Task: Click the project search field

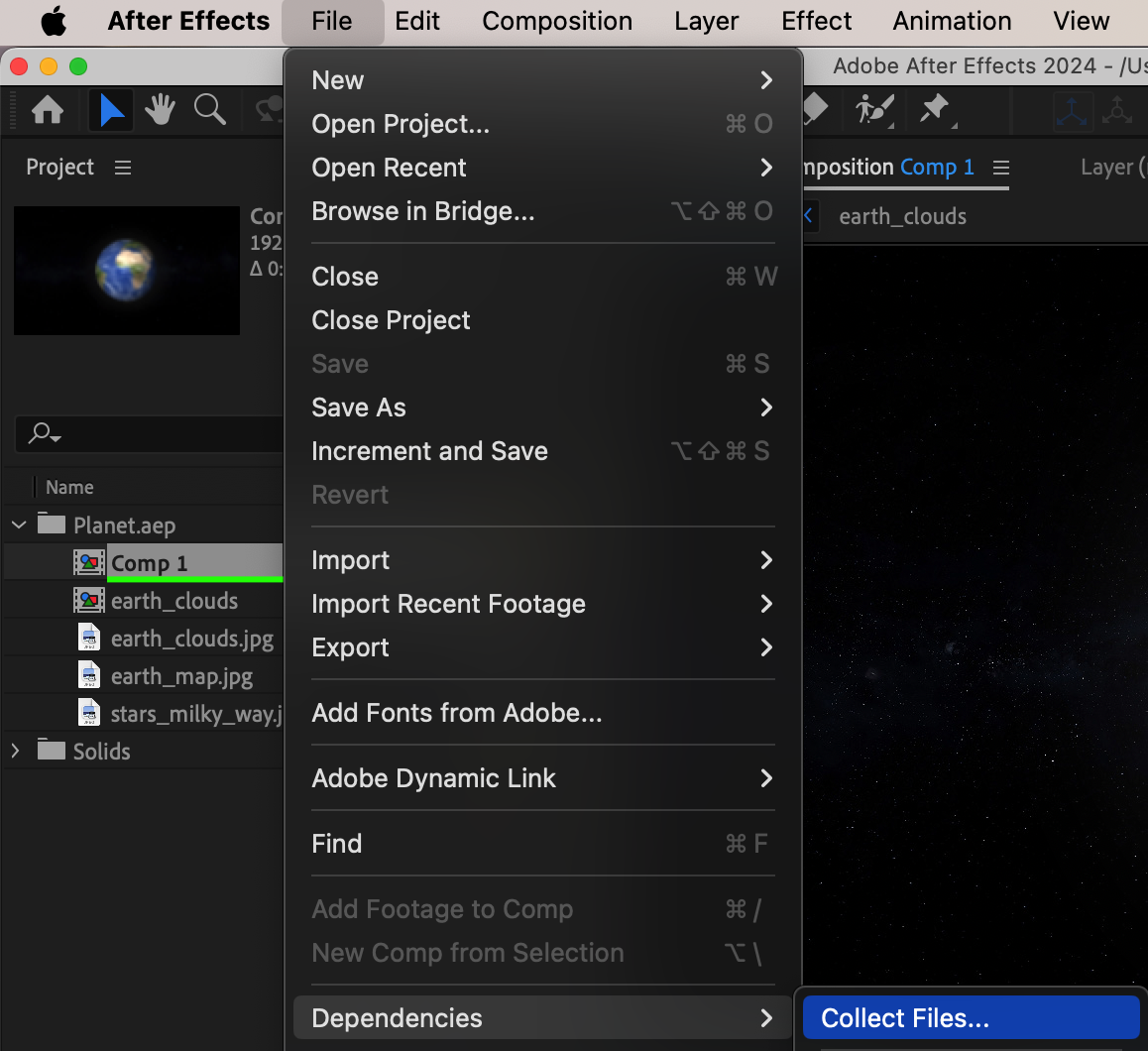Action: [x=150, y=433]
